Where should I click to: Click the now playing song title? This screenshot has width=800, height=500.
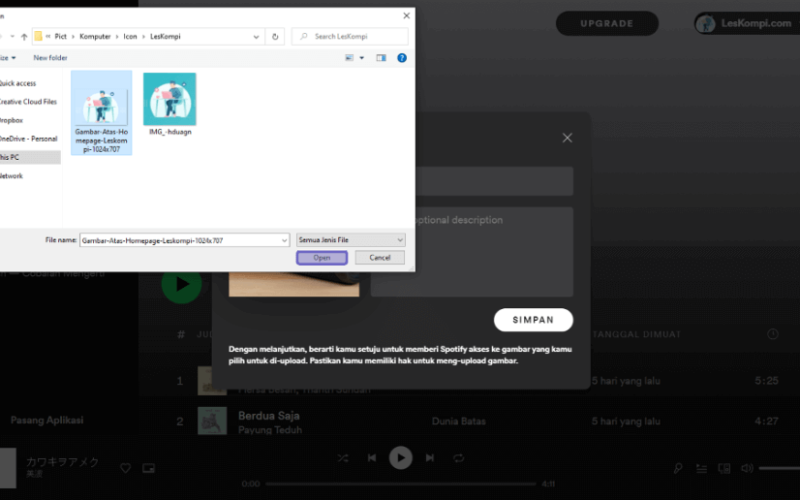pyautogui.click(x=62, y=462)
